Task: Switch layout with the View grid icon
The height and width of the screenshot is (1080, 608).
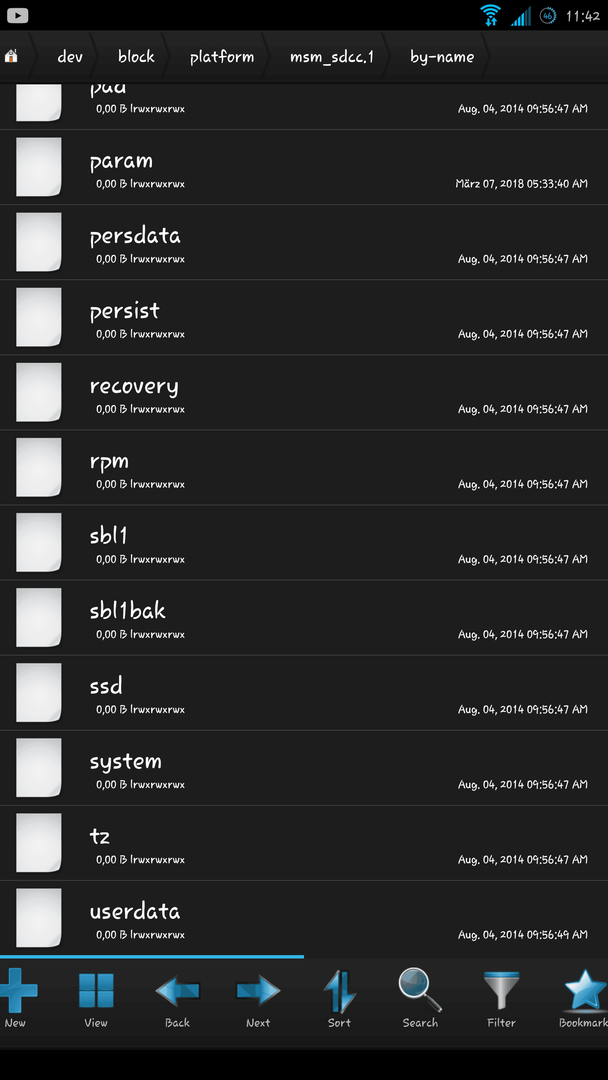Action: coord(96,990)
